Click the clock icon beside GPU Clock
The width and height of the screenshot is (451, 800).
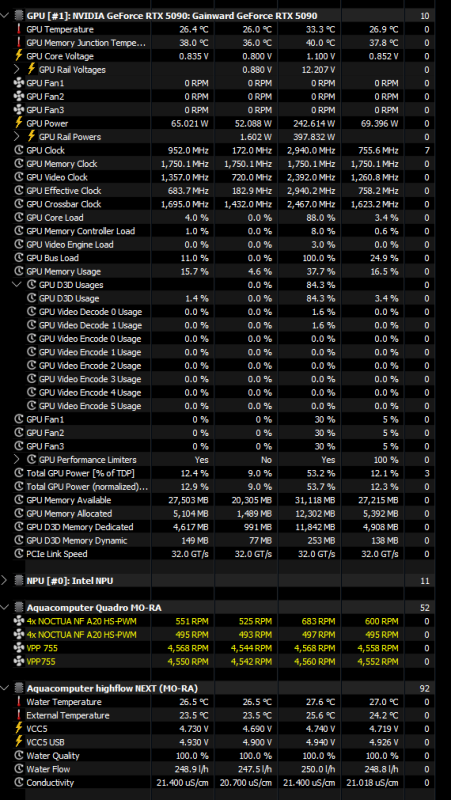(x=19, y=151)
